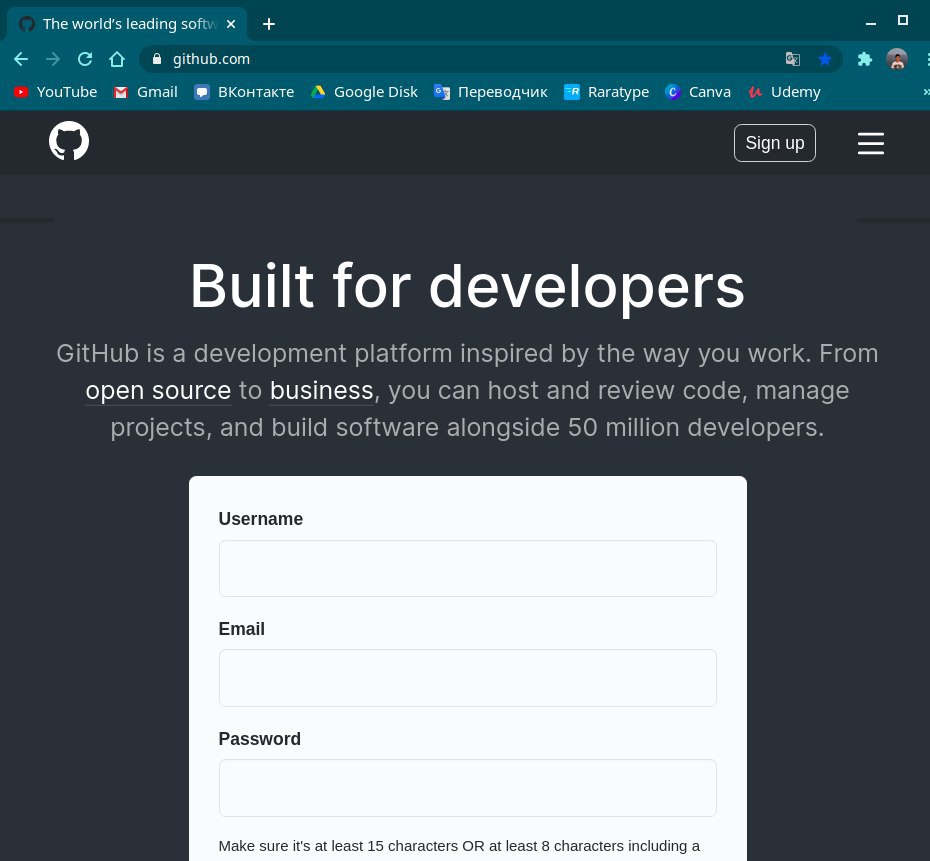Follow the business link
The width and height of the screenshot is (930, 861).
tap(321, 391)
